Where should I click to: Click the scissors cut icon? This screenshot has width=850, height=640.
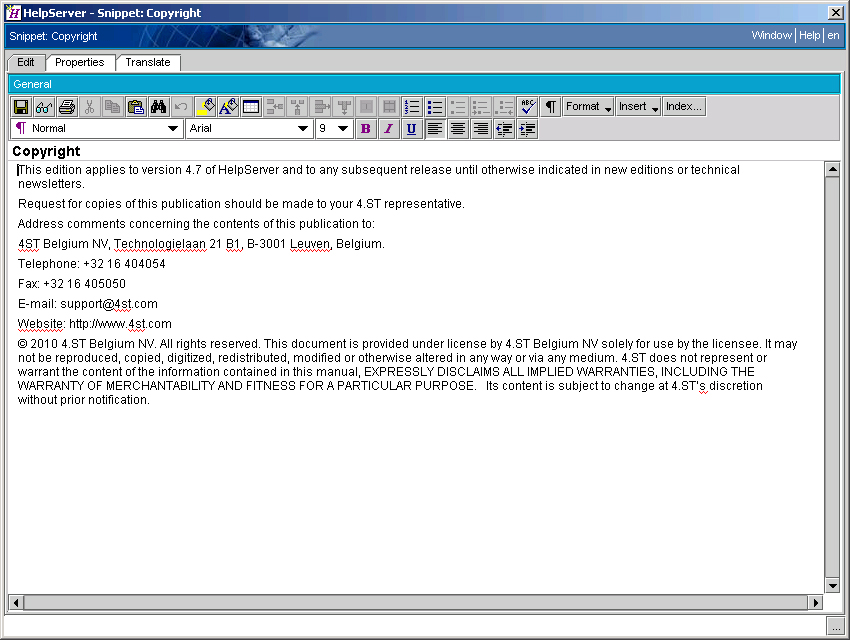click(x=89, y=107)
